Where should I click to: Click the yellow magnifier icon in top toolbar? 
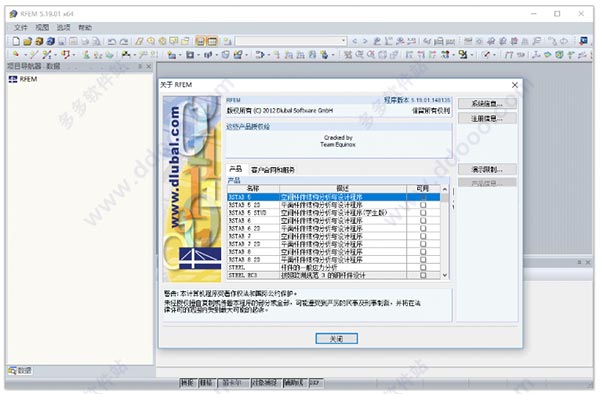coord(151,41)
